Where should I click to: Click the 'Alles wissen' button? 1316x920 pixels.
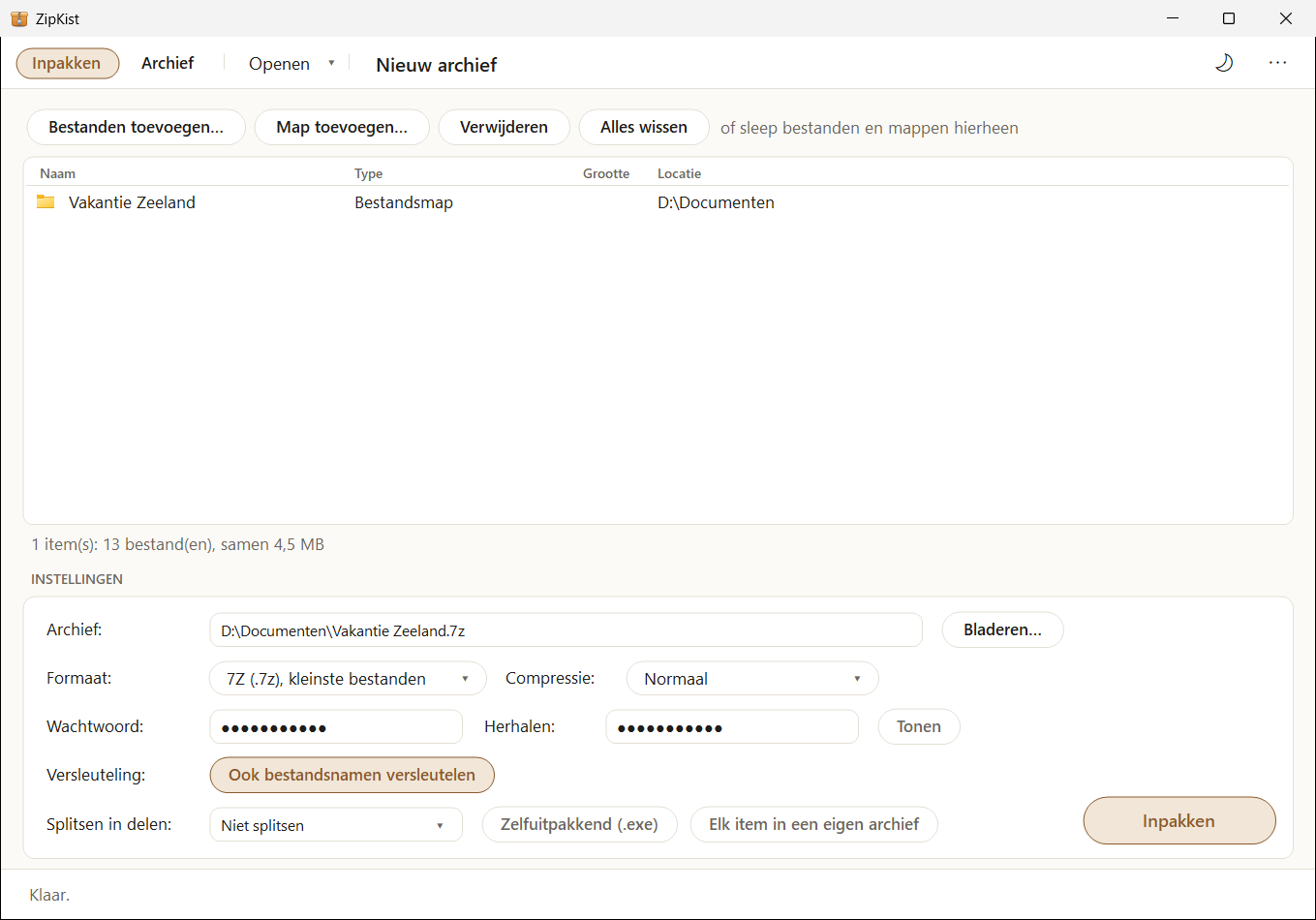644,127
